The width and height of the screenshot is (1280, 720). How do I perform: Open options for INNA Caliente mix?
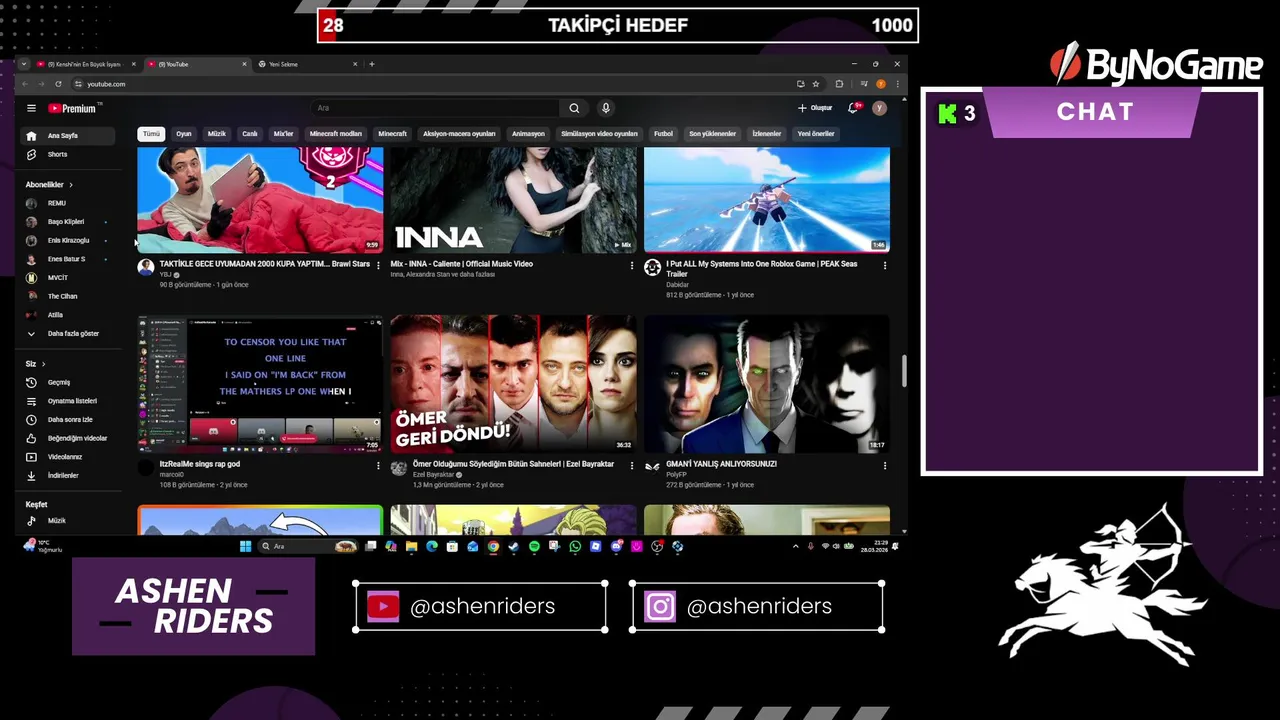coord(631,265)
